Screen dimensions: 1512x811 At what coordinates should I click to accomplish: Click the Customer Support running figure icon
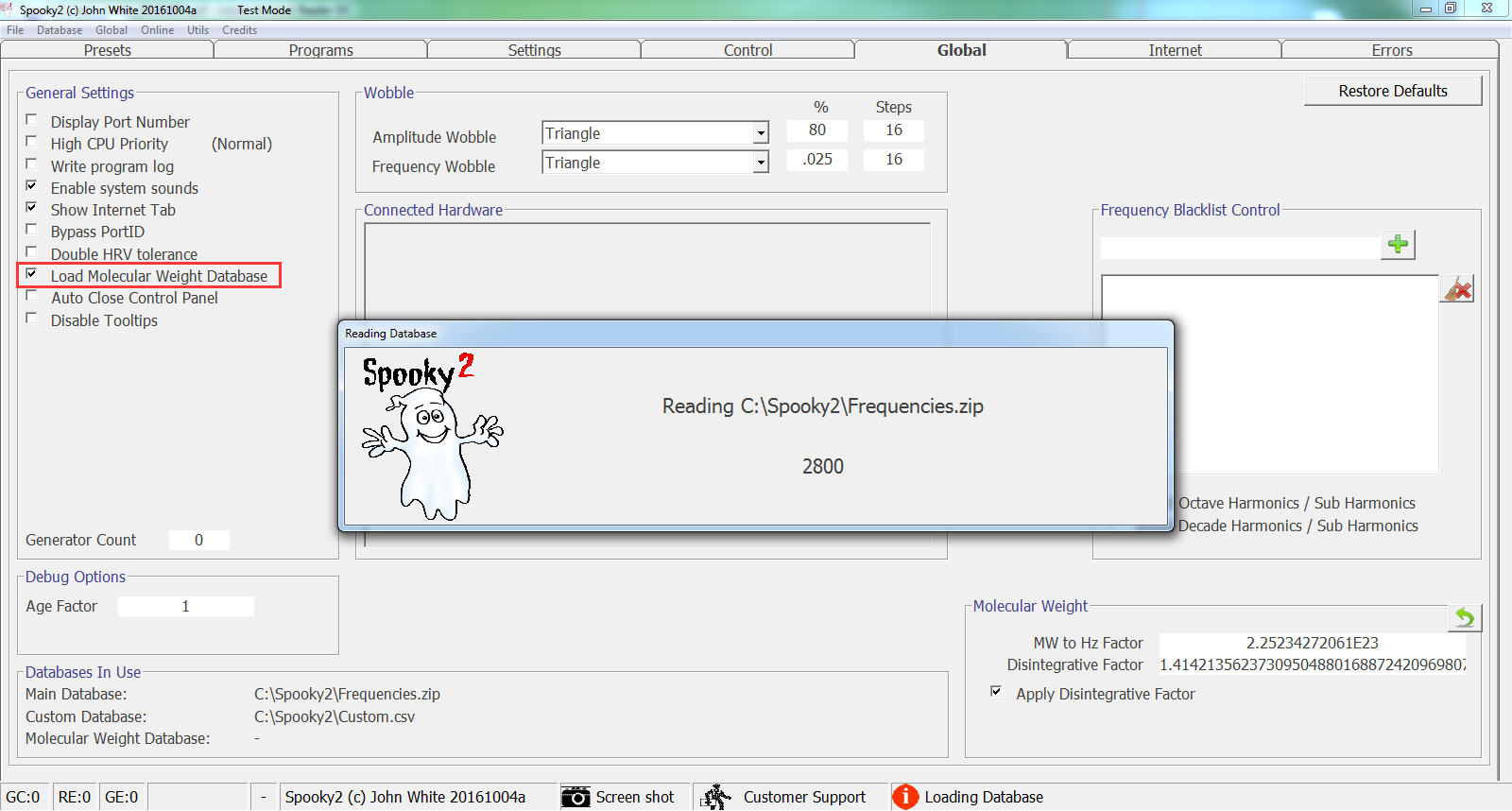point(716,797)
